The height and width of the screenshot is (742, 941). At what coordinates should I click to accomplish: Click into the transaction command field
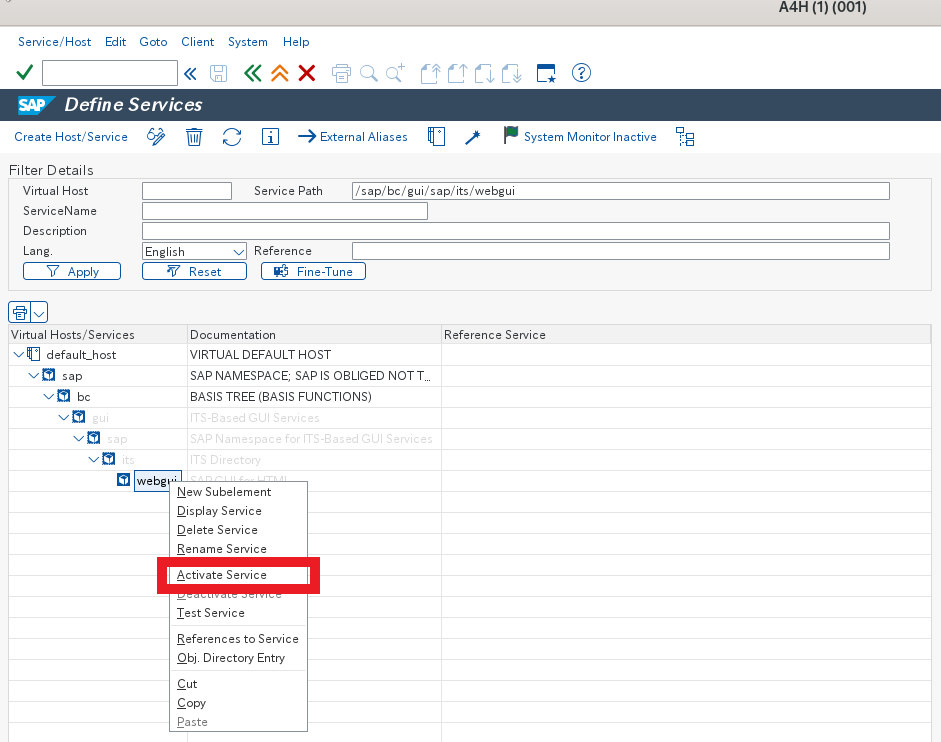[x=110, y=73]
